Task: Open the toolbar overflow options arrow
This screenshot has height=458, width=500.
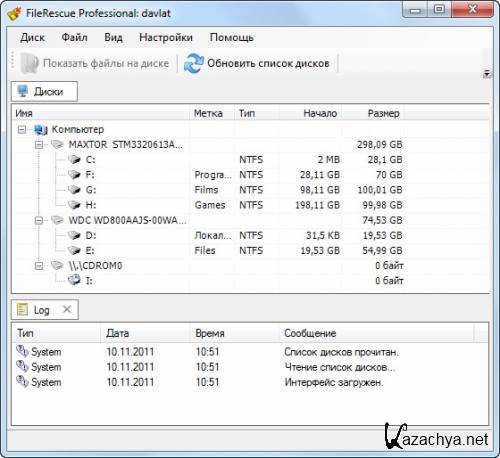Action: click(x=487, y=74)
